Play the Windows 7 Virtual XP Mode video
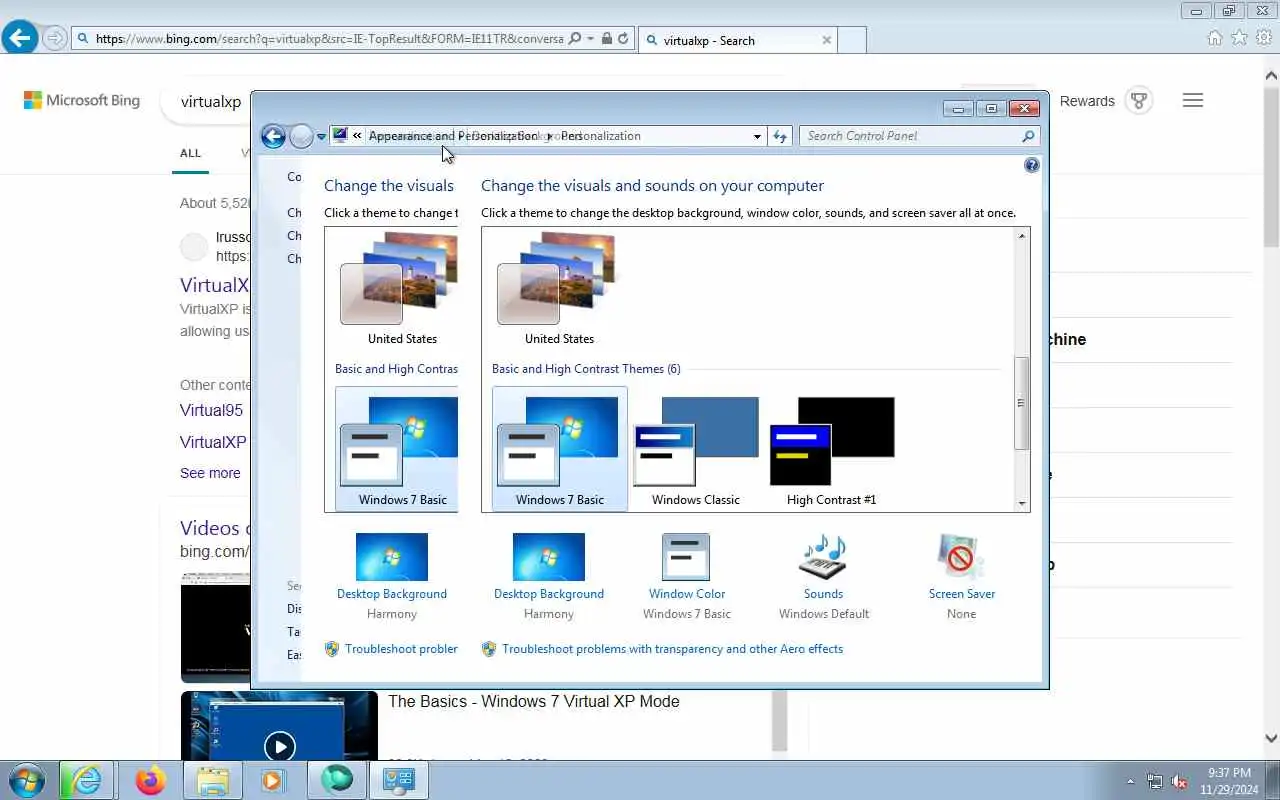This screenshot has width=1280, height=800. (280, 746)
